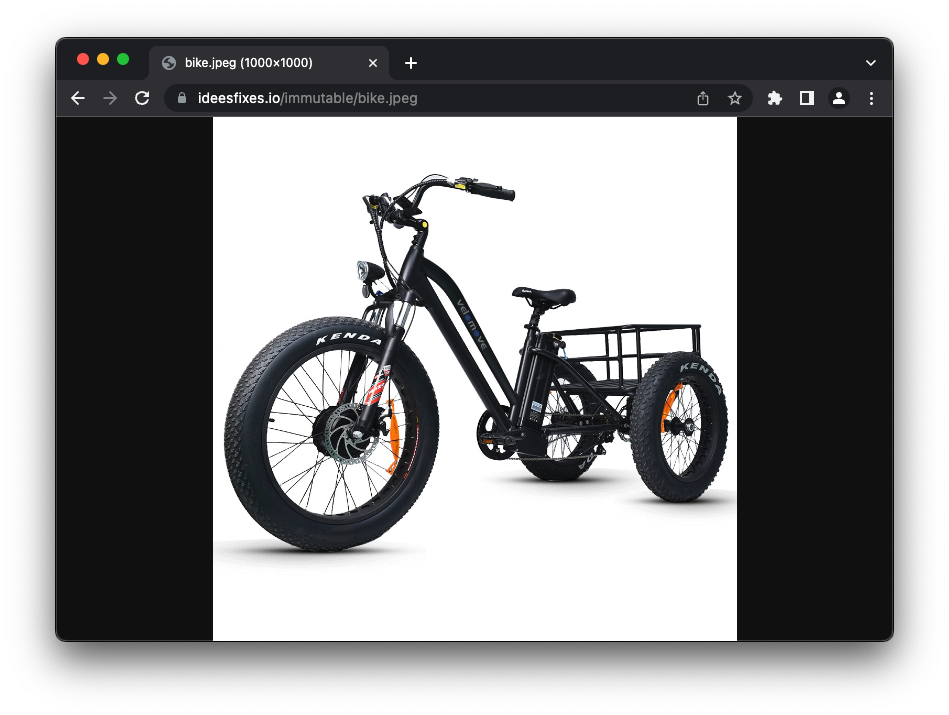949x715 pixels.
Task: Open the user profile menu
Action: [839, 98]
